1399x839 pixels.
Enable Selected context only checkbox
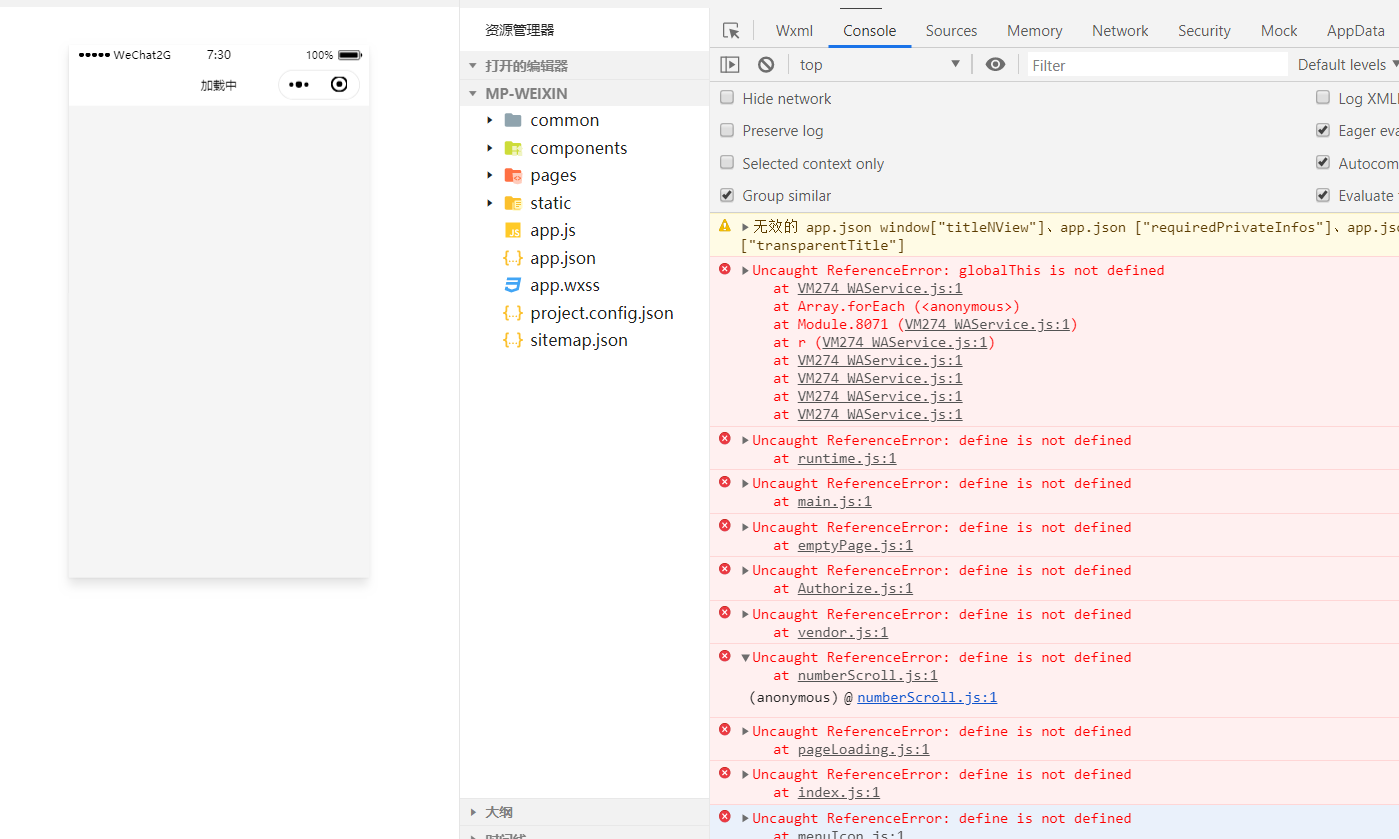(x=727, y=163)
